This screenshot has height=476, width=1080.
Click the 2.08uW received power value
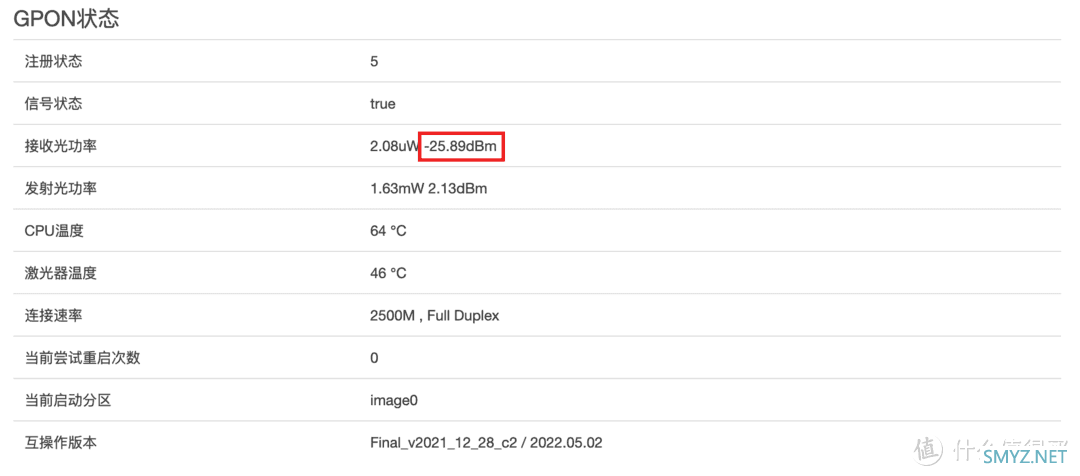pos(393,147)
